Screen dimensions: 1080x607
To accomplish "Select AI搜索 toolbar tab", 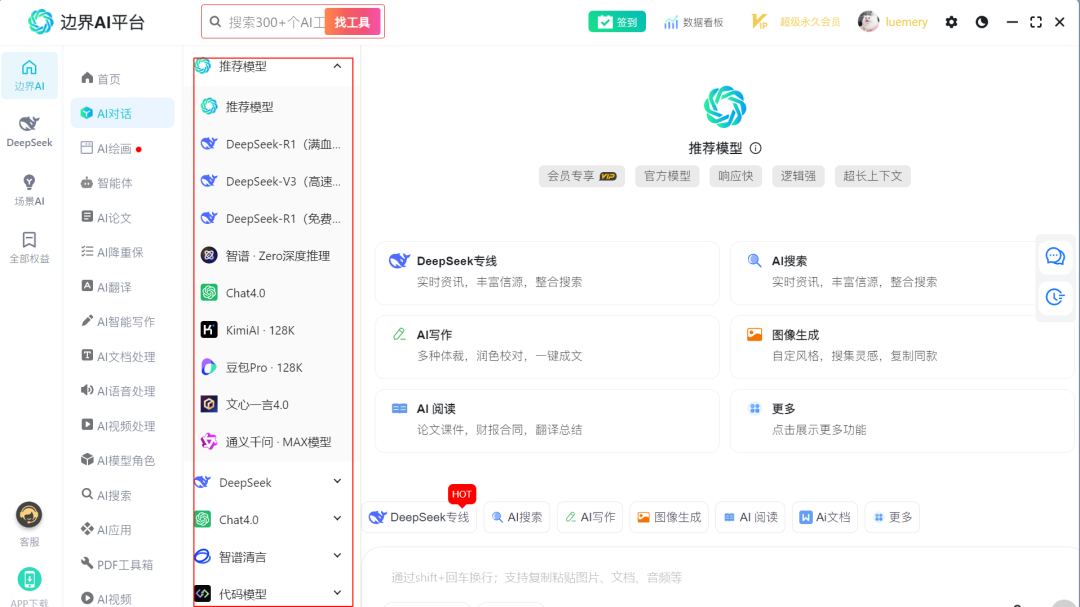I will click(x=517, y=517).
